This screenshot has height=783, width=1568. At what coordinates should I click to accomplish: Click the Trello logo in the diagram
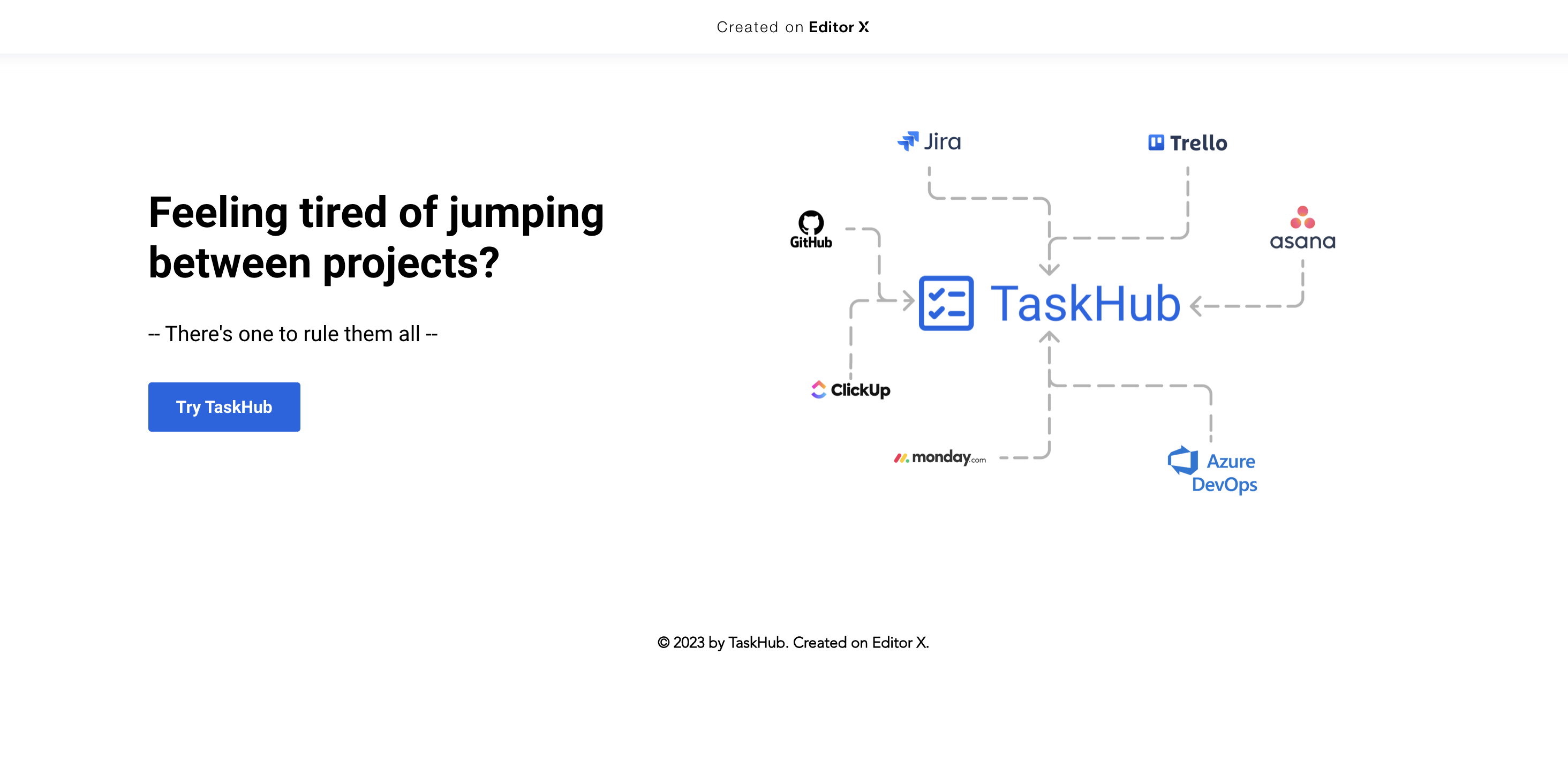point(1188,143)
